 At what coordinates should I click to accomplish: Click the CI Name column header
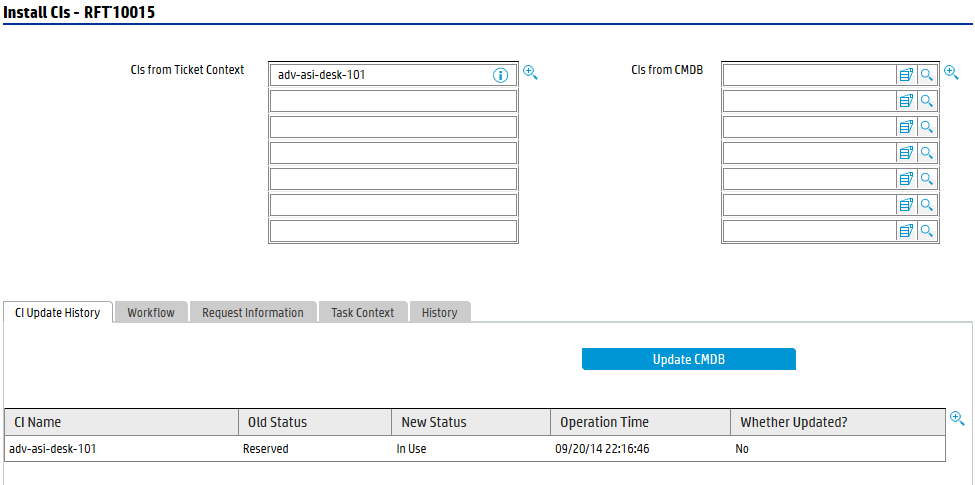(120, 422)
